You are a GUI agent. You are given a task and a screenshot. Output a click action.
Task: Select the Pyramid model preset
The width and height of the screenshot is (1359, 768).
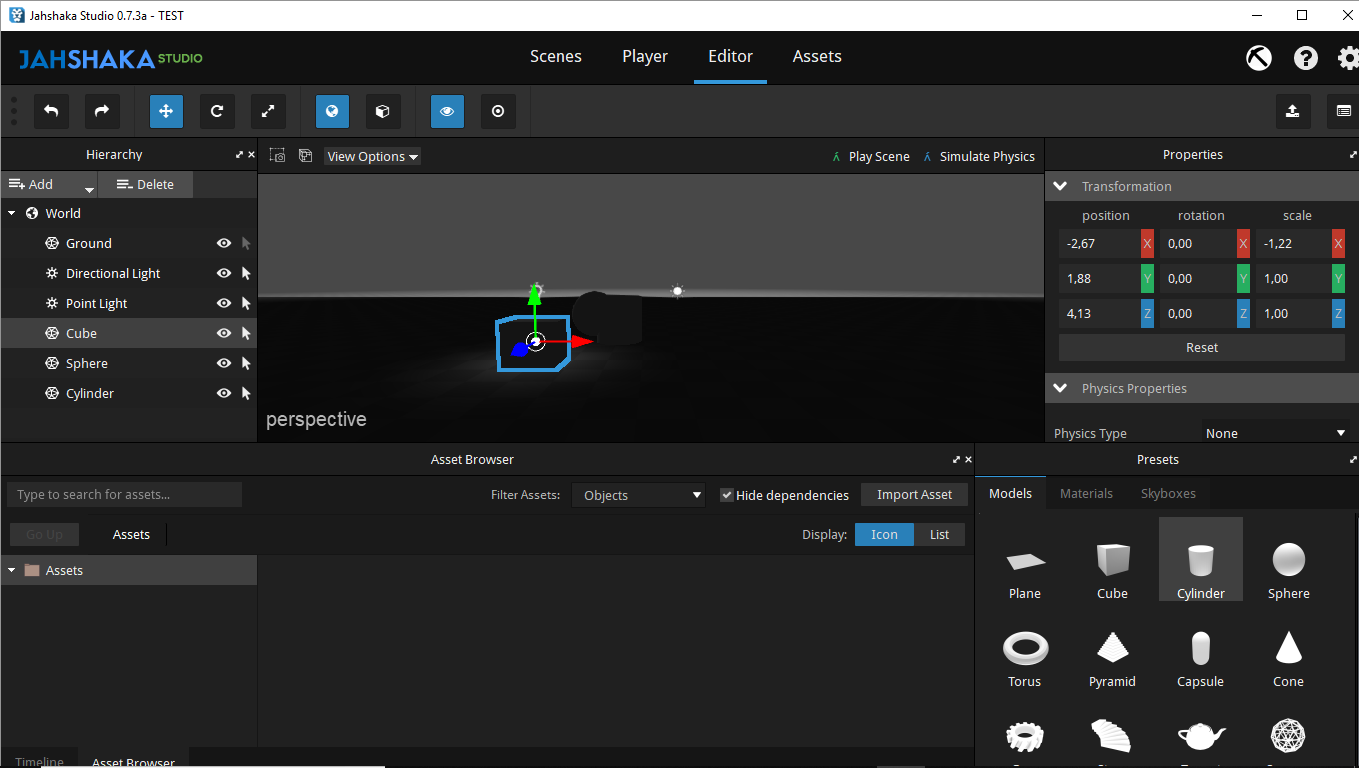point(1112,659)
